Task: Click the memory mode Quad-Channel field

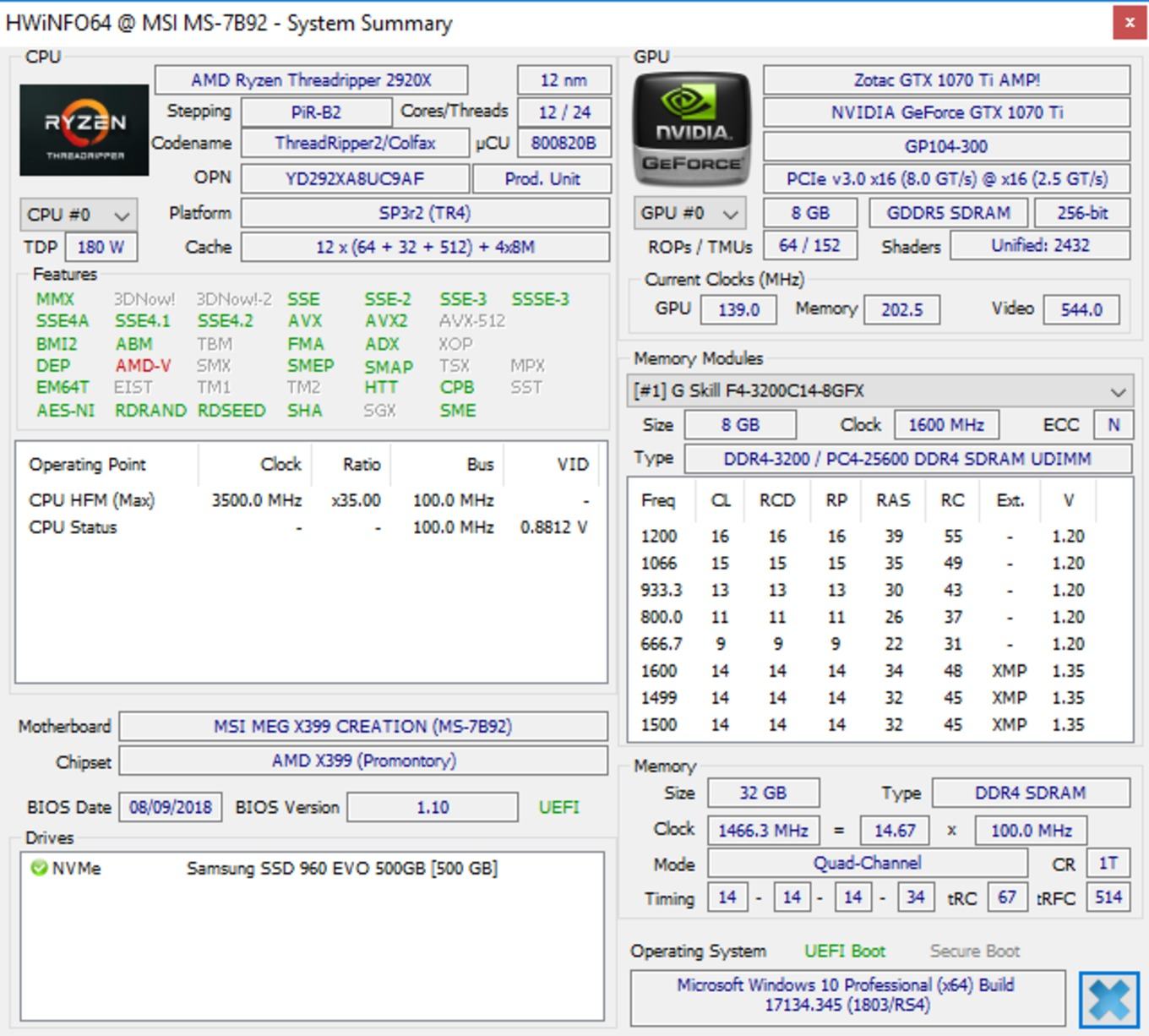Action: click(x=868, y=864)
